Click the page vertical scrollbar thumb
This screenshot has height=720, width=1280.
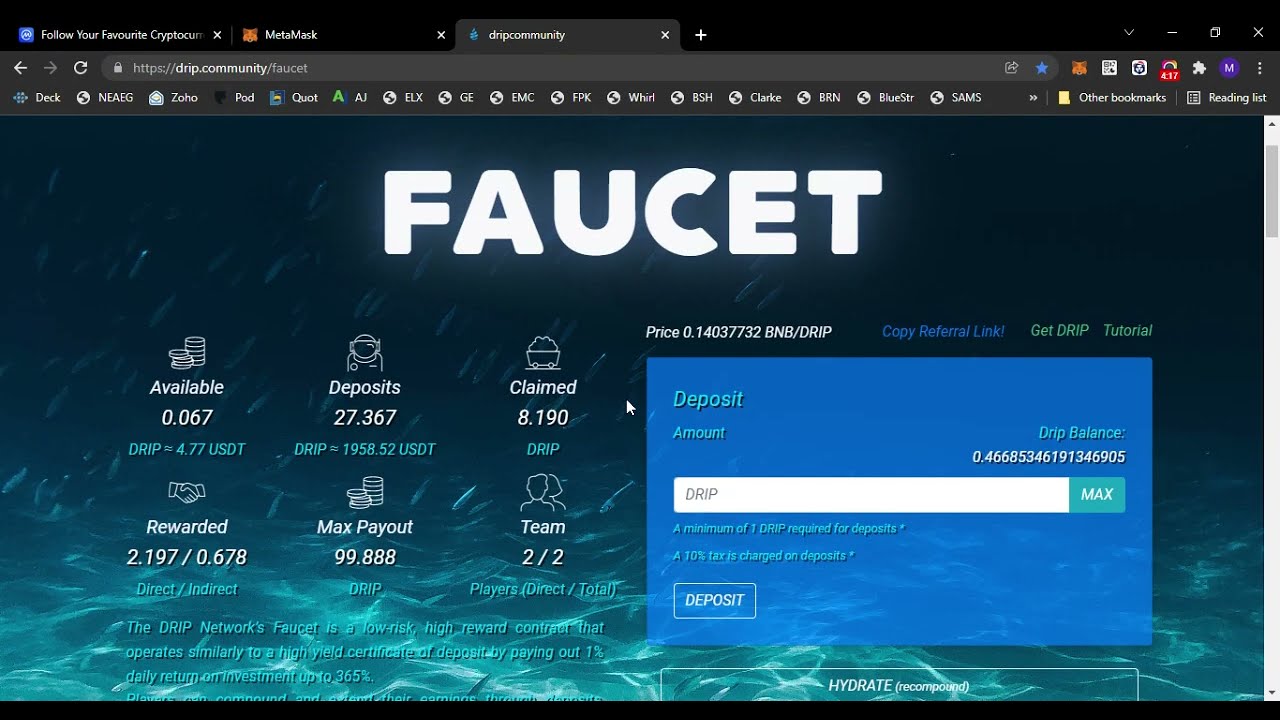(x=1272, y=190)
